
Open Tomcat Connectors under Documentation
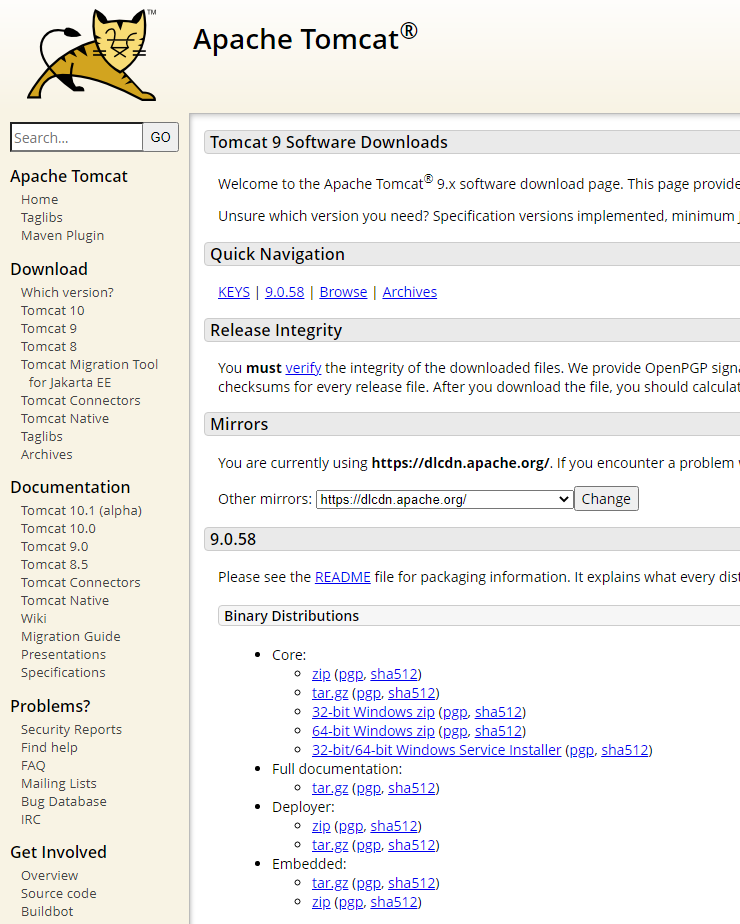click(x=81, y=582)
